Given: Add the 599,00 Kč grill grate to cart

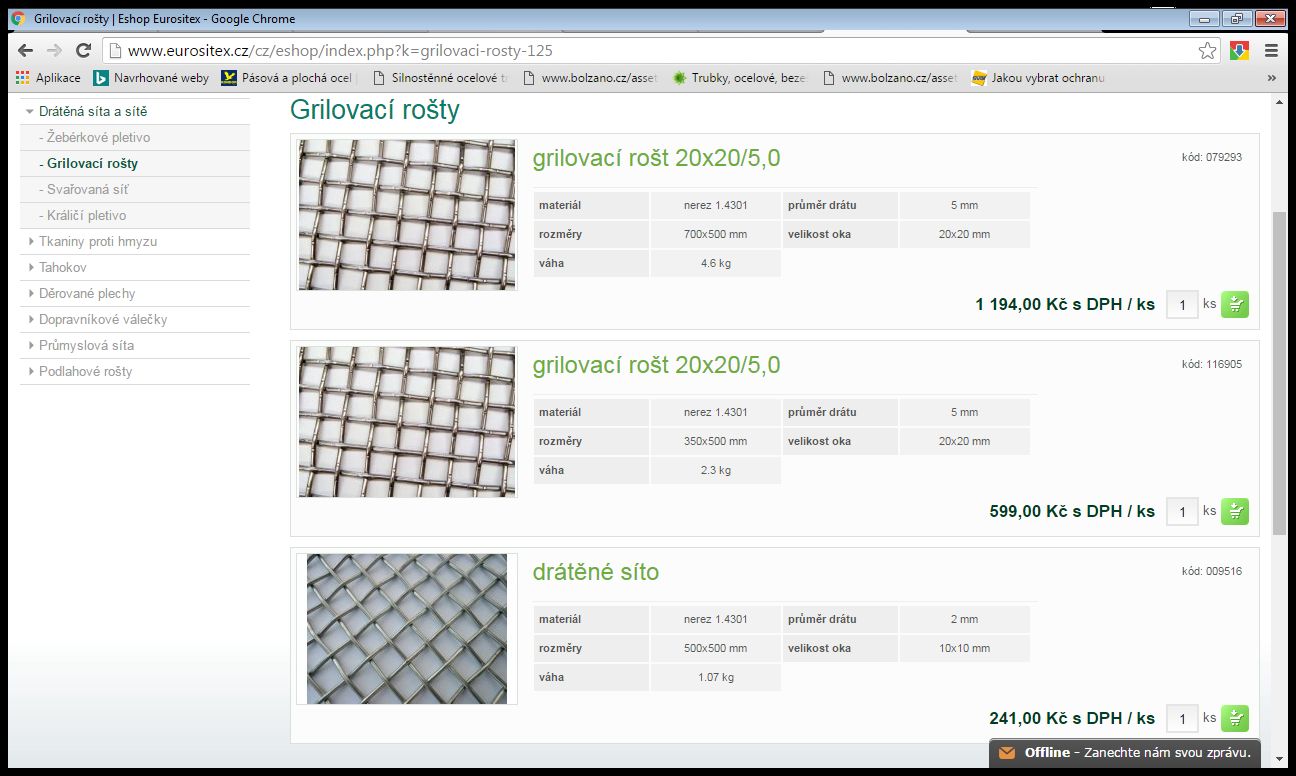Looking at the screenshot, I should 1235,511.
